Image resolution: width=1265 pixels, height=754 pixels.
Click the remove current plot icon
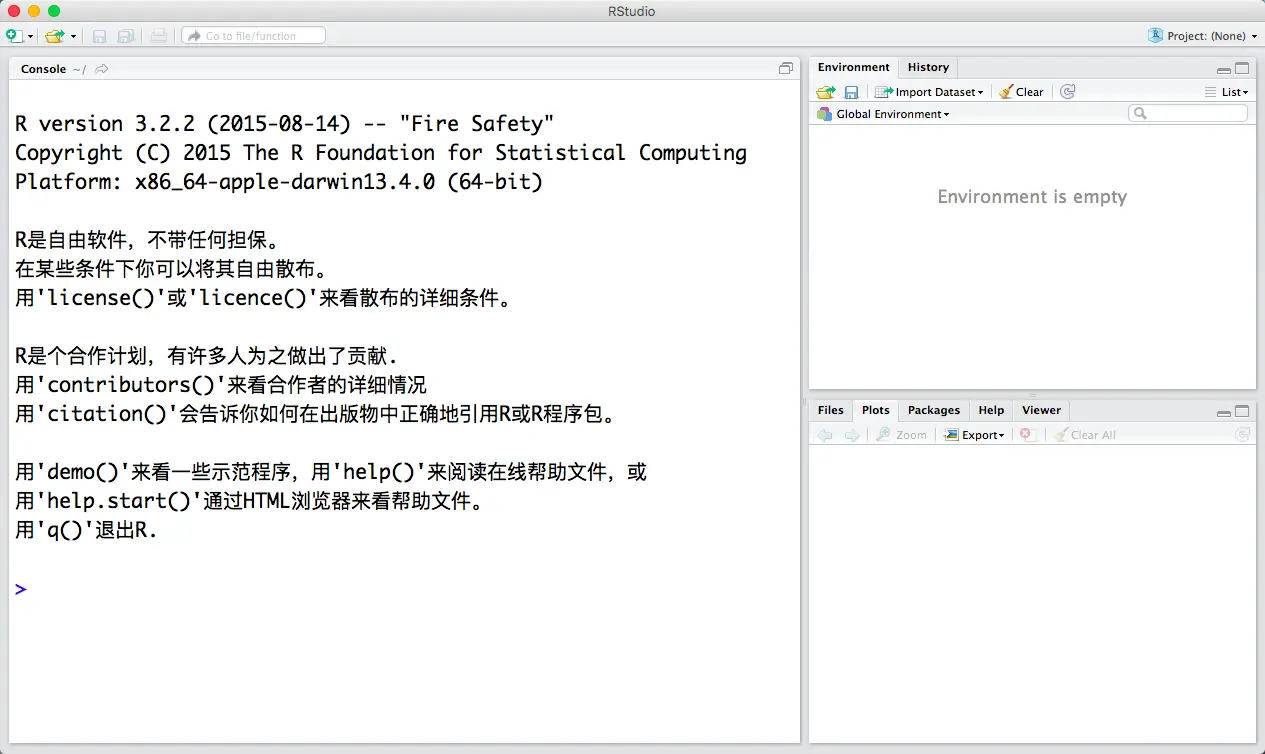[x=1026, y=435]
